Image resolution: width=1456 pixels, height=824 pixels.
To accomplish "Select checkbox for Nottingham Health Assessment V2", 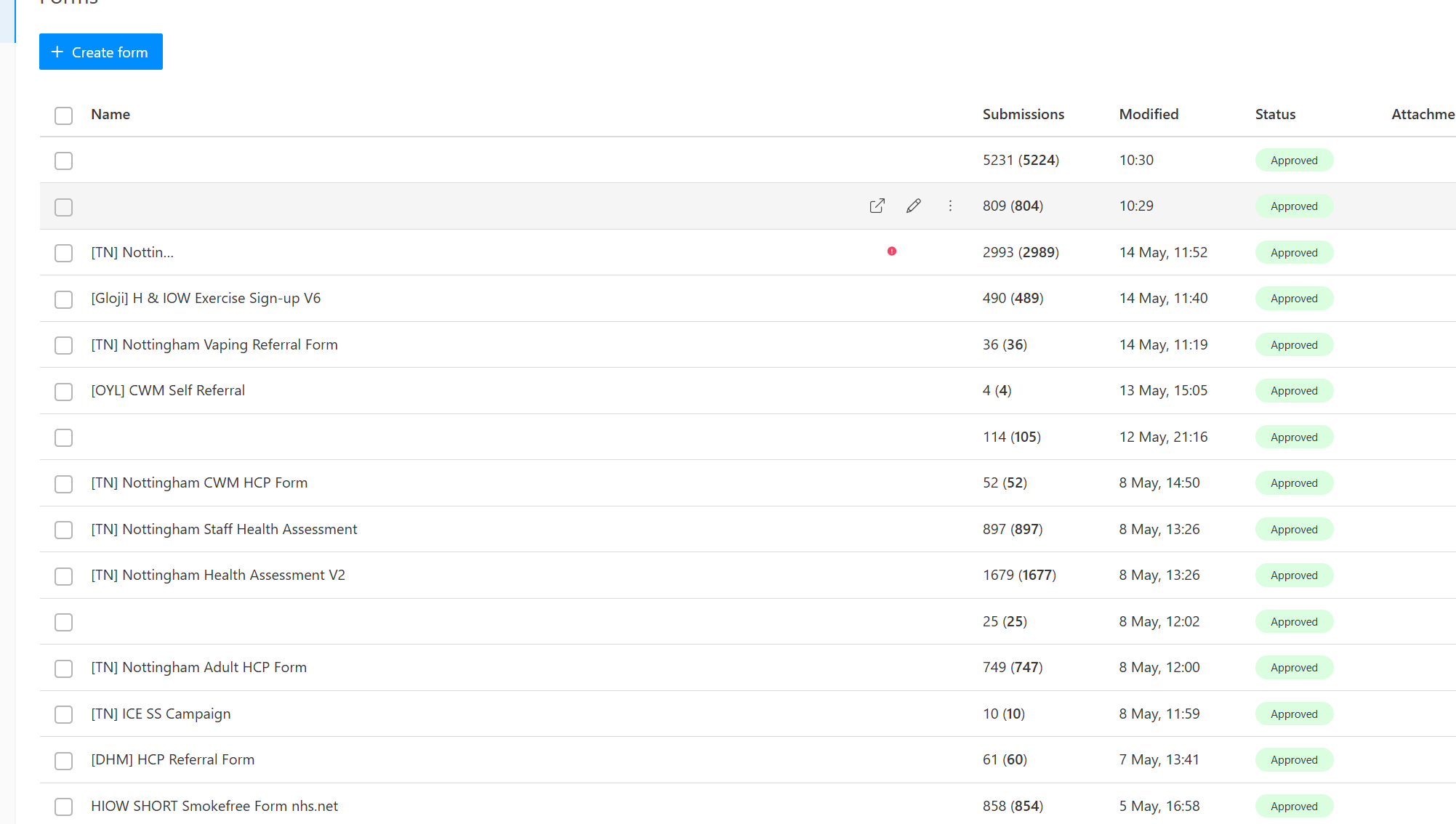I will [x=64, y=576].
